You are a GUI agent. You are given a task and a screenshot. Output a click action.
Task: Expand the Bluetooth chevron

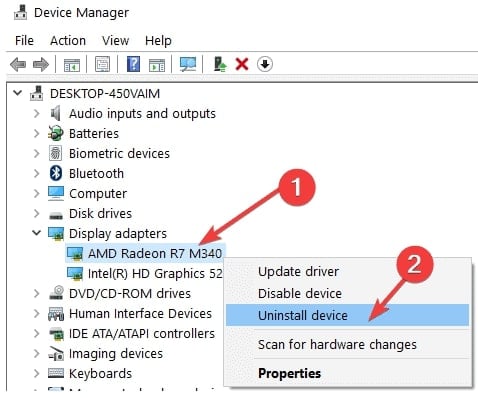pyautogui.click(x=37, y=173)
